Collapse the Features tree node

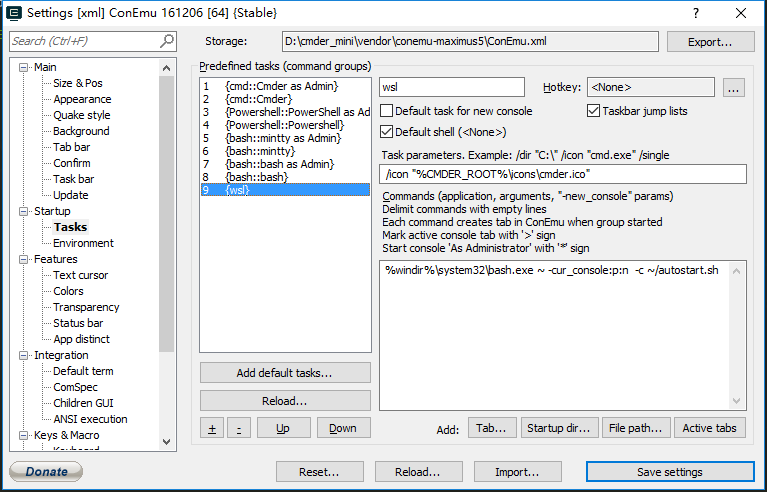(x=23, y=259)
